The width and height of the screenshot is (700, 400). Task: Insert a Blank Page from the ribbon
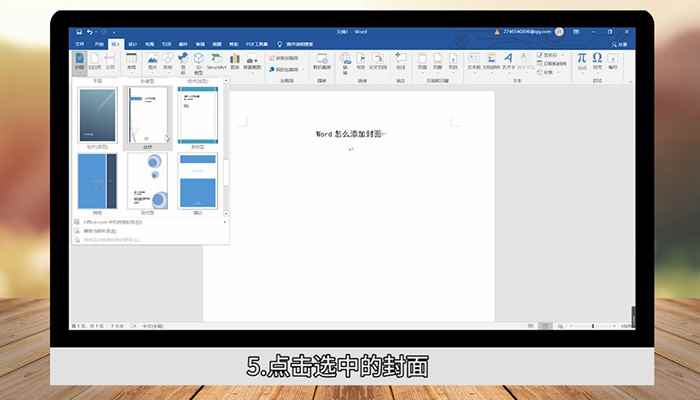(95, 62)
